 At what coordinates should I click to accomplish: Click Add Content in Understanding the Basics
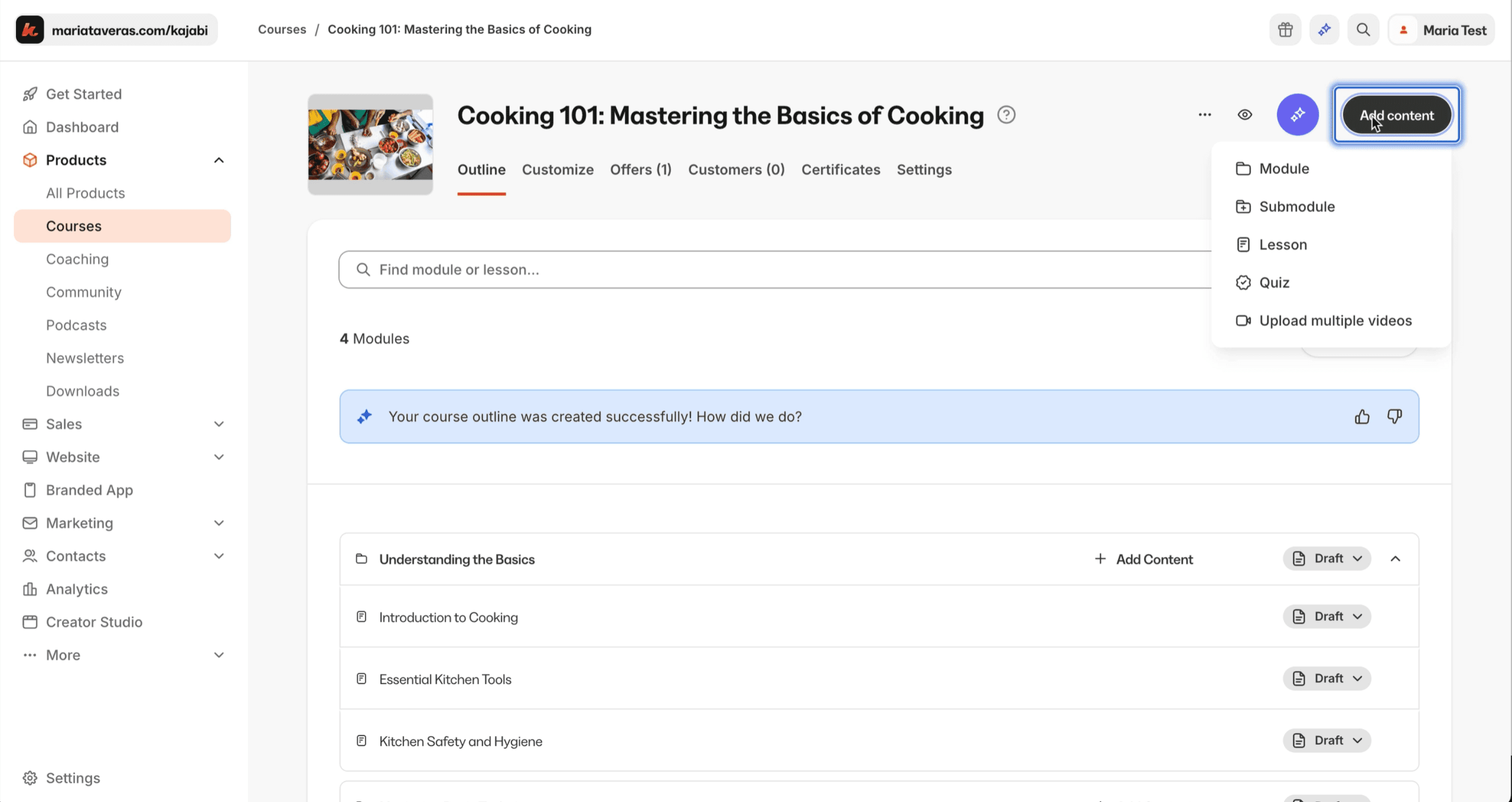pos(1143,559)
